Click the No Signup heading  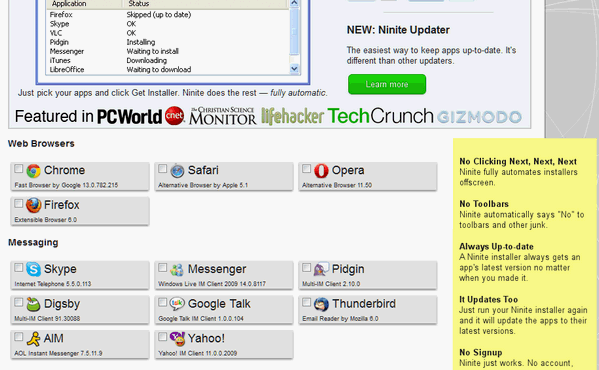481,352
